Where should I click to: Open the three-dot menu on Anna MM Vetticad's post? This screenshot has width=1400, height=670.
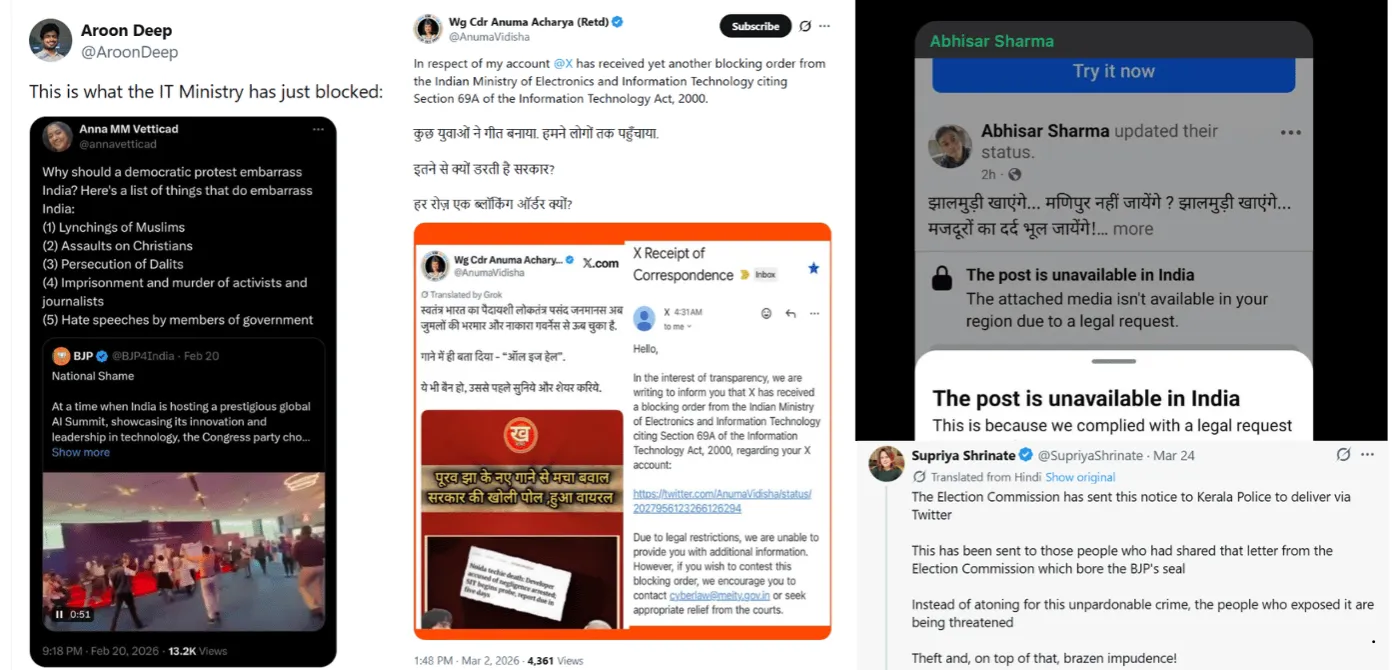pos(318,129)
